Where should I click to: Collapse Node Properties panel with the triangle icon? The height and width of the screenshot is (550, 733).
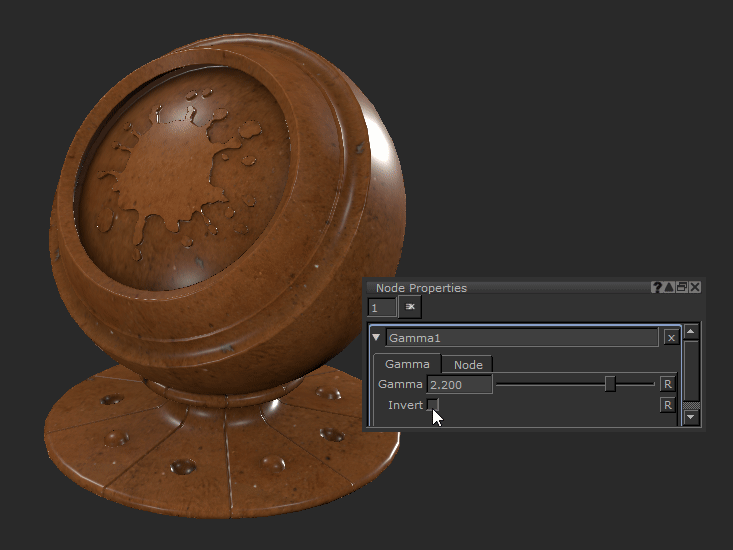(669, 288)
